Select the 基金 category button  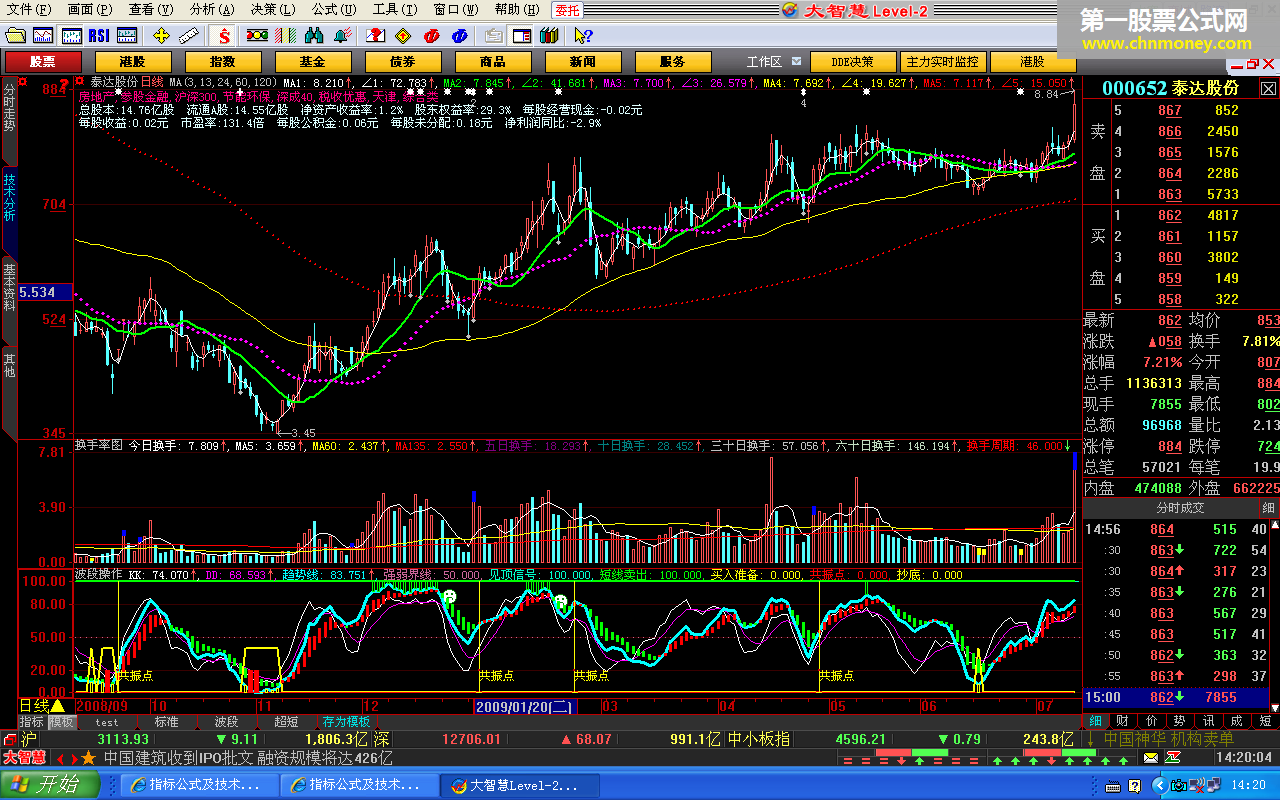(x=312, y=61)
